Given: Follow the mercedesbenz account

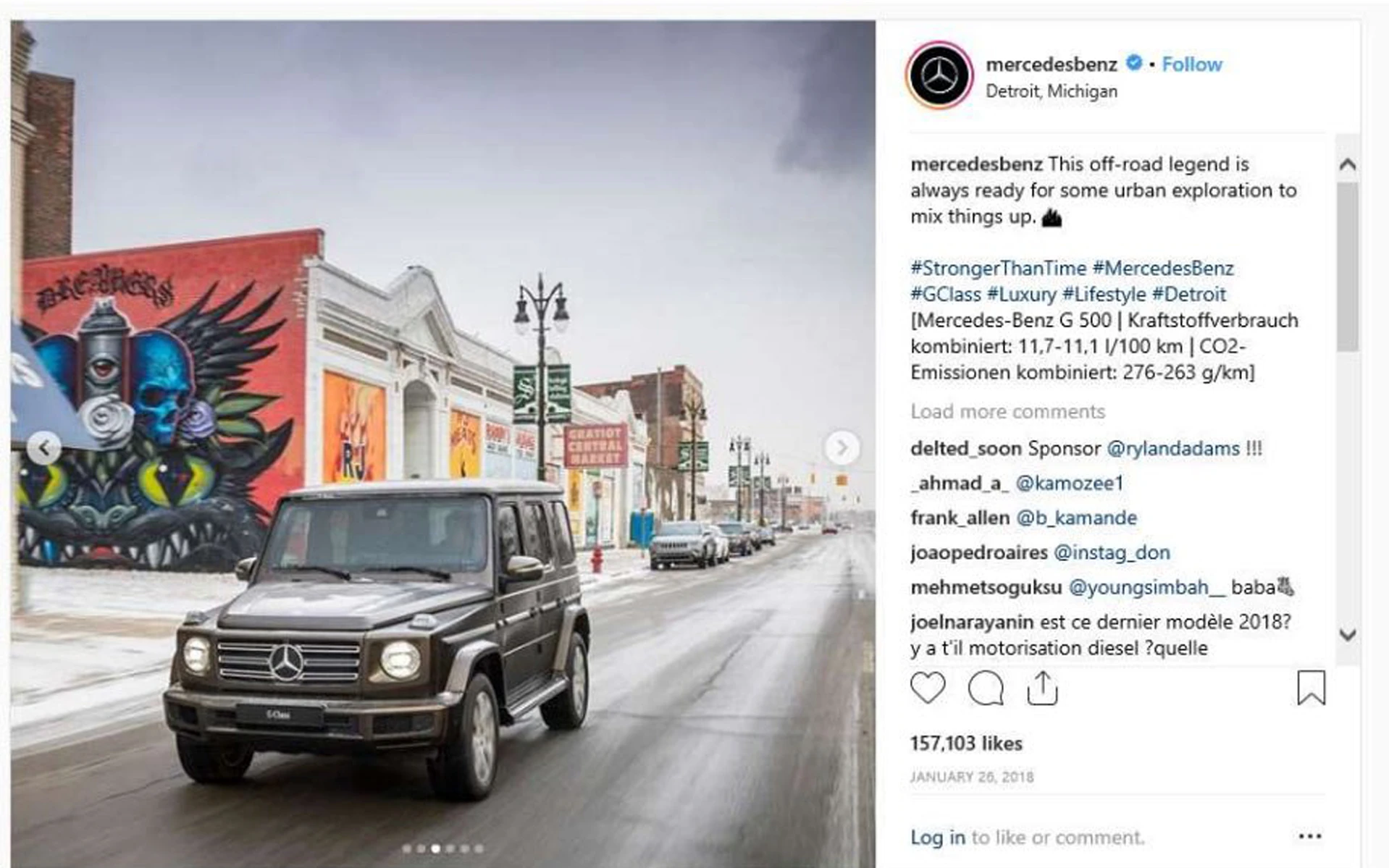Looking at the screenshot, I should tap(1192, 64).
